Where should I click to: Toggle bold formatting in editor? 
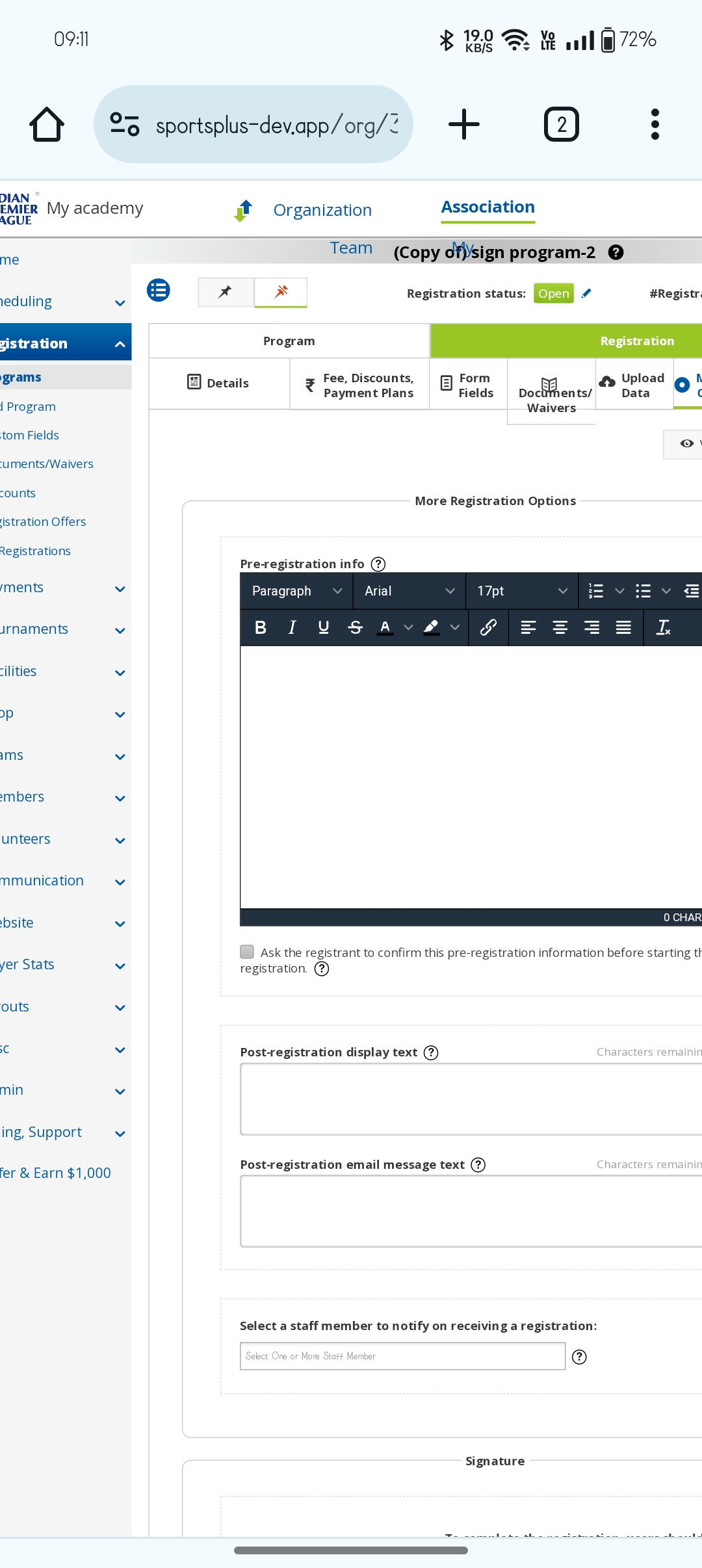click(261, 627)
